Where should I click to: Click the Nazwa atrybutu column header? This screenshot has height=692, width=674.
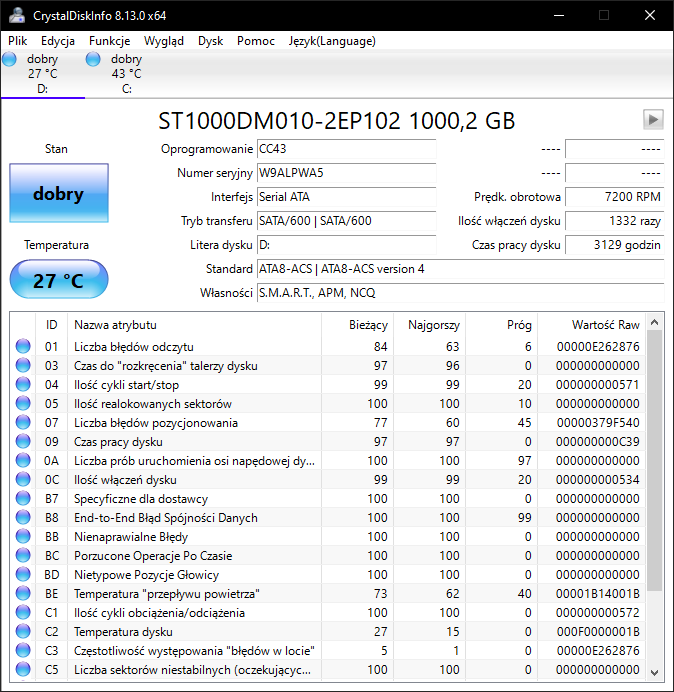pos(194,325)
